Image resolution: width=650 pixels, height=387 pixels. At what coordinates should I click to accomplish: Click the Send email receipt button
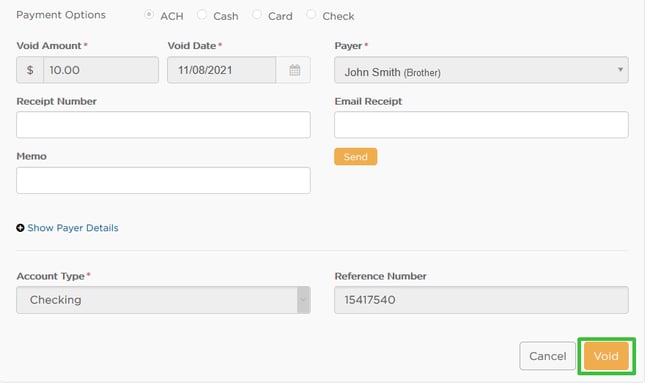(x=356, y=157)
